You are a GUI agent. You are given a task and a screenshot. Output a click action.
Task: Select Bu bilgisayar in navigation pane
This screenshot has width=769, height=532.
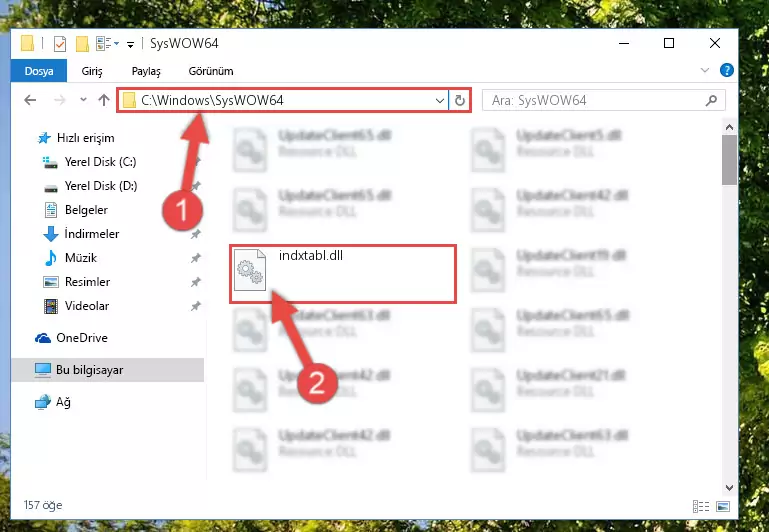pos(107,370)
